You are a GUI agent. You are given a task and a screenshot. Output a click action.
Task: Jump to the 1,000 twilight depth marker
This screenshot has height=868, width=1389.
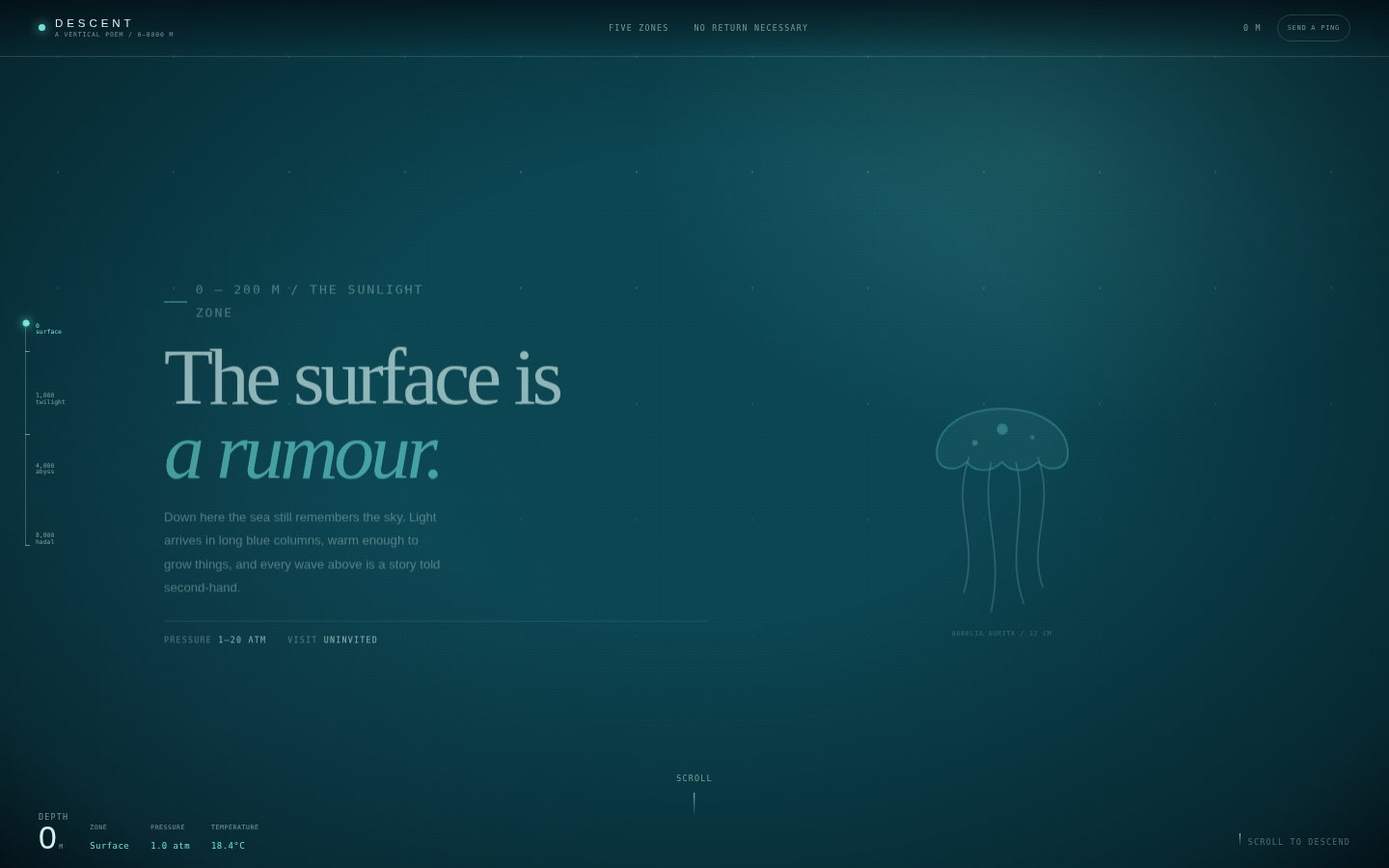click(x=50, y=398)
